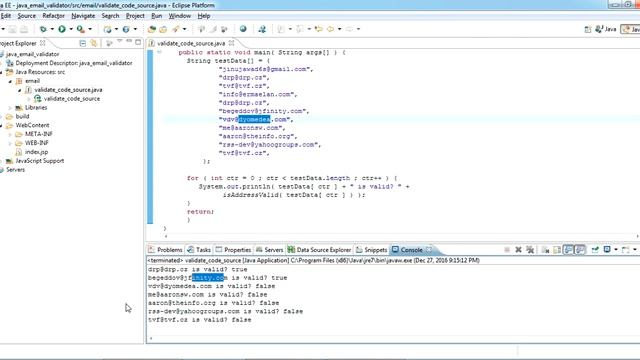Open the Debug dropdown arrow

(x=52, y=29)
